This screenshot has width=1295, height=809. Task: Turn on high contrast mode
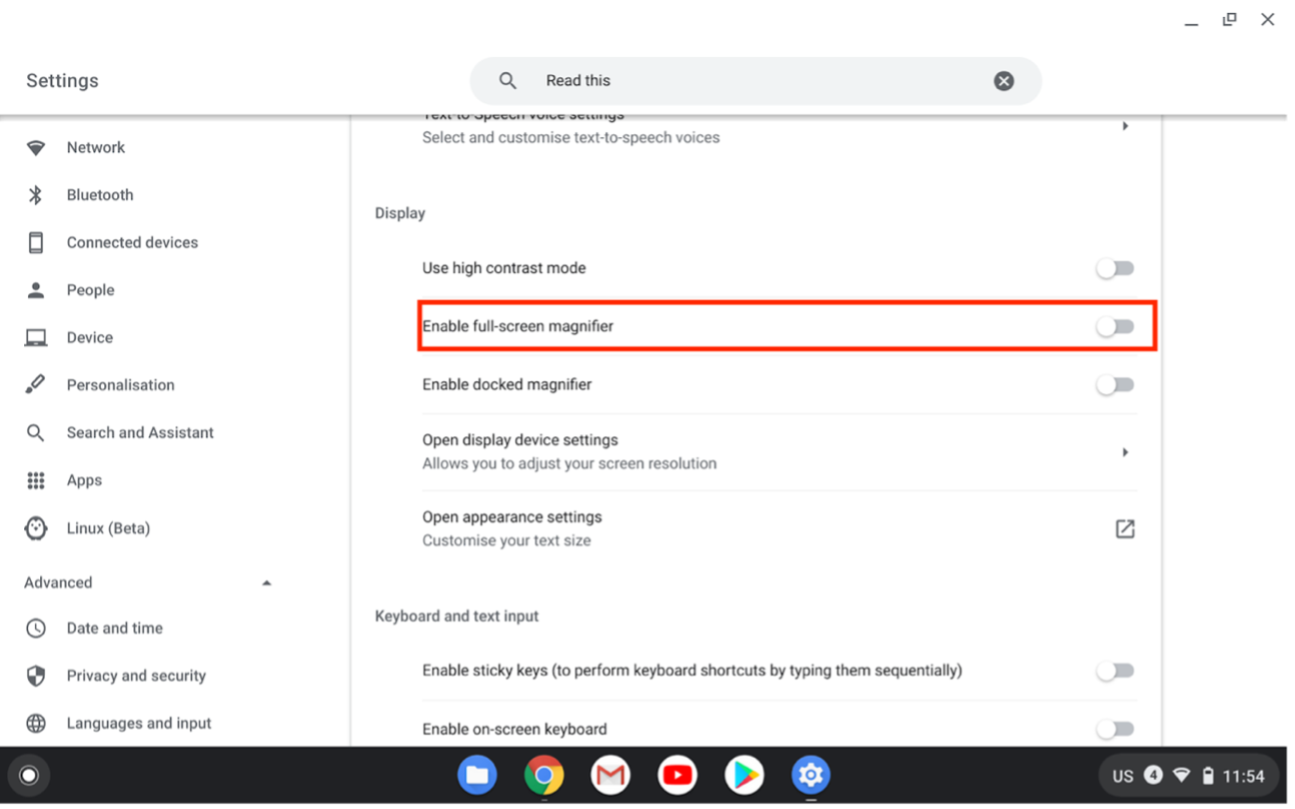pyautogui.click(x=1115, y=268)
